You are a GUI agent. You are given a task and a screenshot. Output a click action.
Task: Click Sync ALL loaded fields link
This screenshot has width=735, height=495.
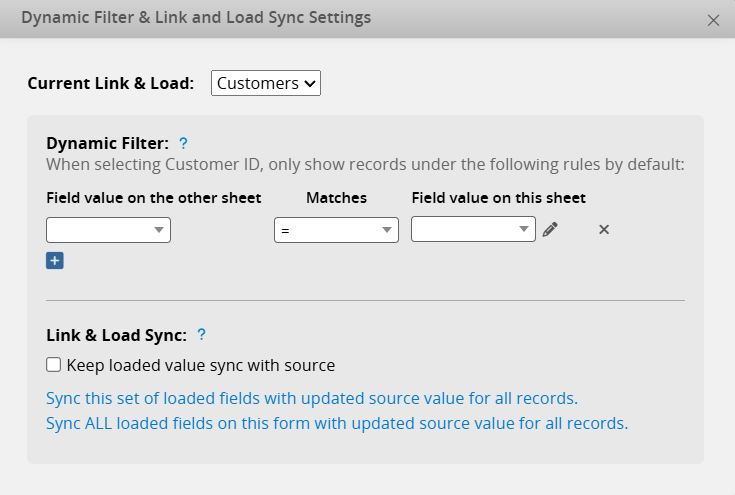pos(337,423)
